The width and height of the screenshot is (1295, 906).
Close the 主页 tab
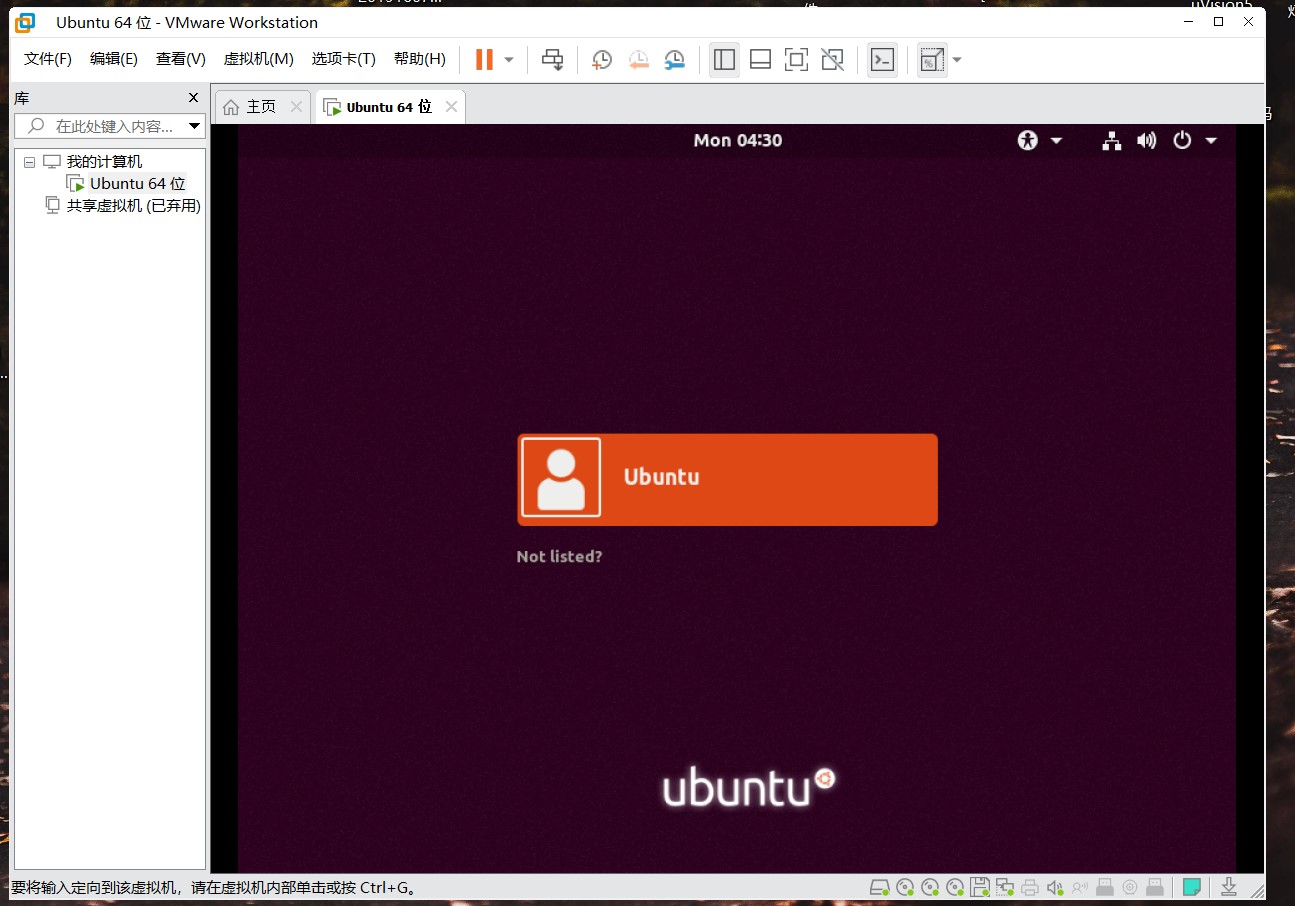tap(296, 106)
